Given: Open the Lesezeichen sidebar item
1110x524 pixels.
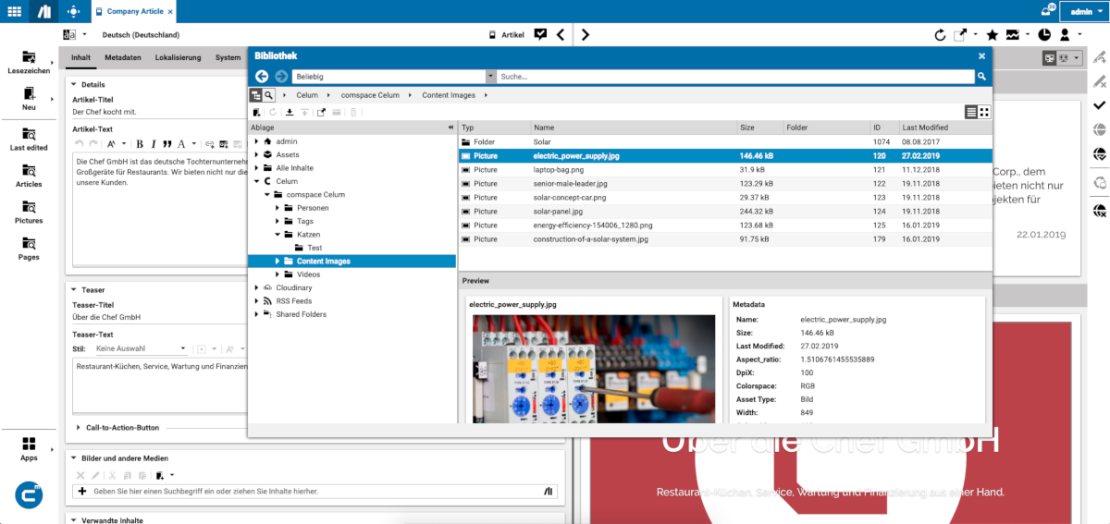Looking at the screenshot, I should pos(29,62).
